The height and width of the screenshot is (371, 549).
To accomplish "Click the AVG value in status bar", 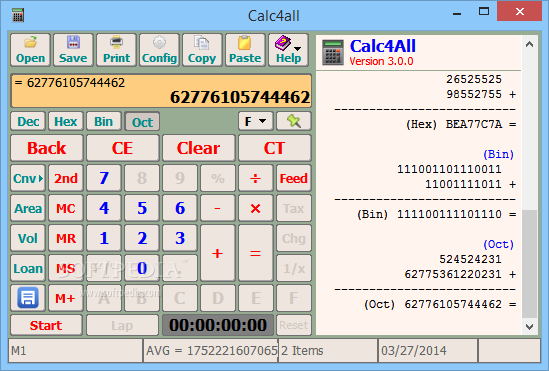I will click(x=211, y=350).
